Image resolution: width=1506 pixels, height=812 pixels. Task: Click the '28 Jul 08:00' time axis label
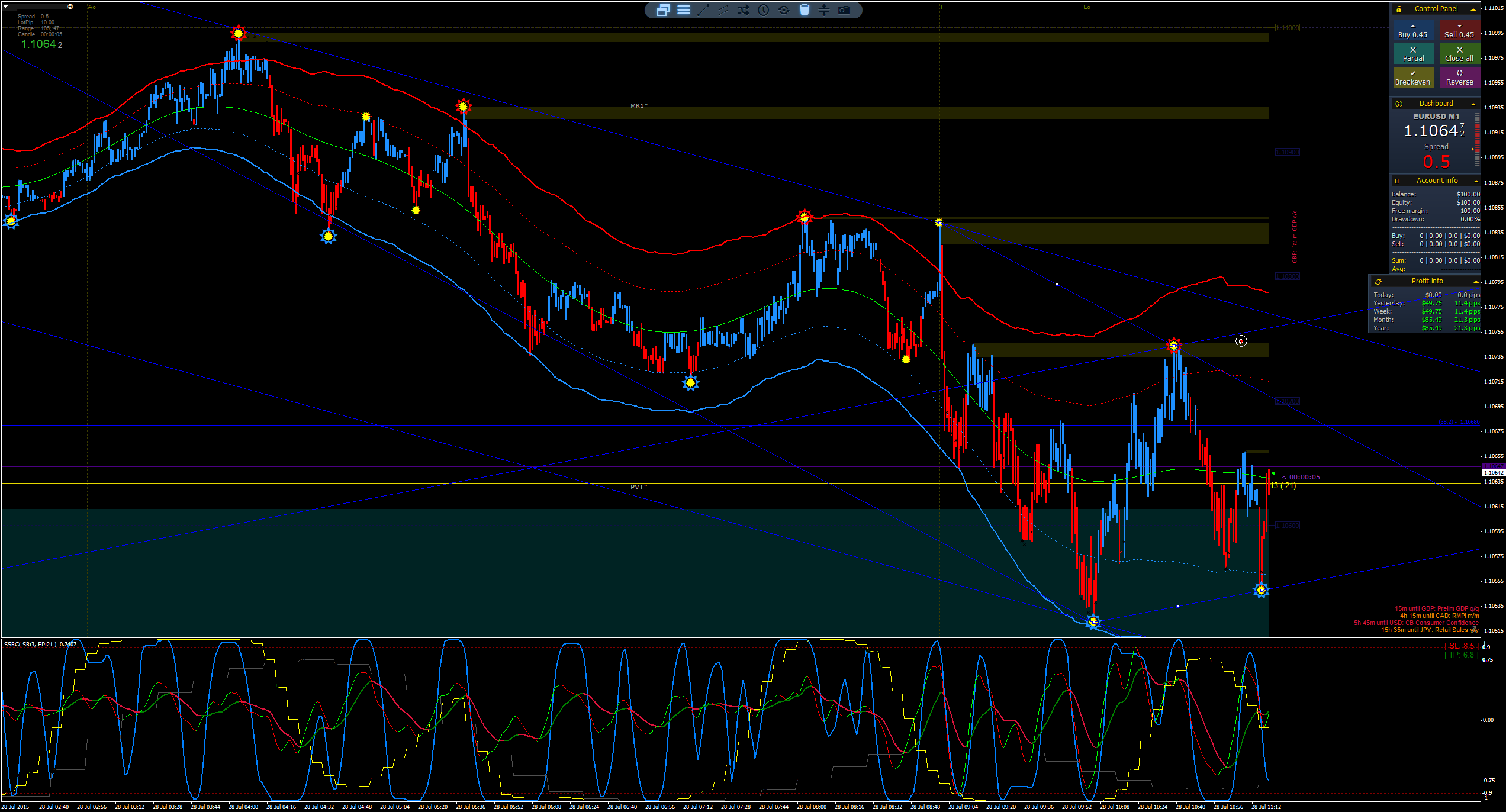click(812, 807)
